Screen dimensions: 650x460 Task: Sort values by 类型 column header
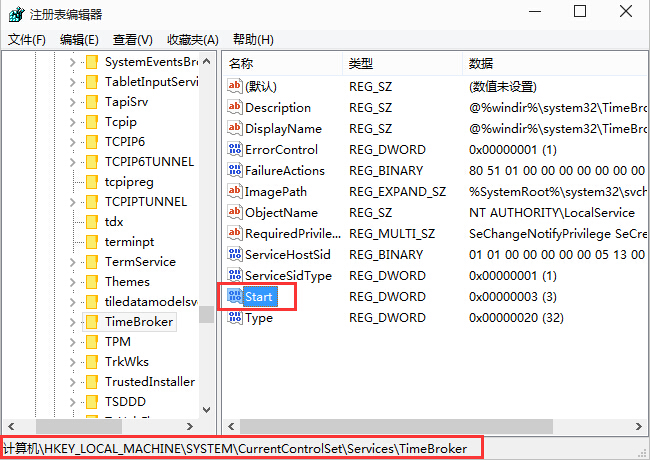[x=403, y=63]
